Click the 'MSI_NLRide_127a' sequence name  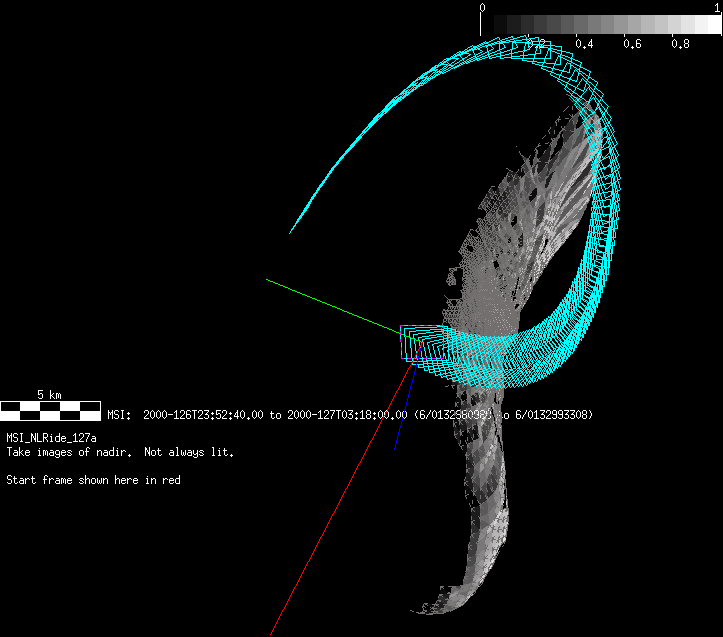pos(52,438)
